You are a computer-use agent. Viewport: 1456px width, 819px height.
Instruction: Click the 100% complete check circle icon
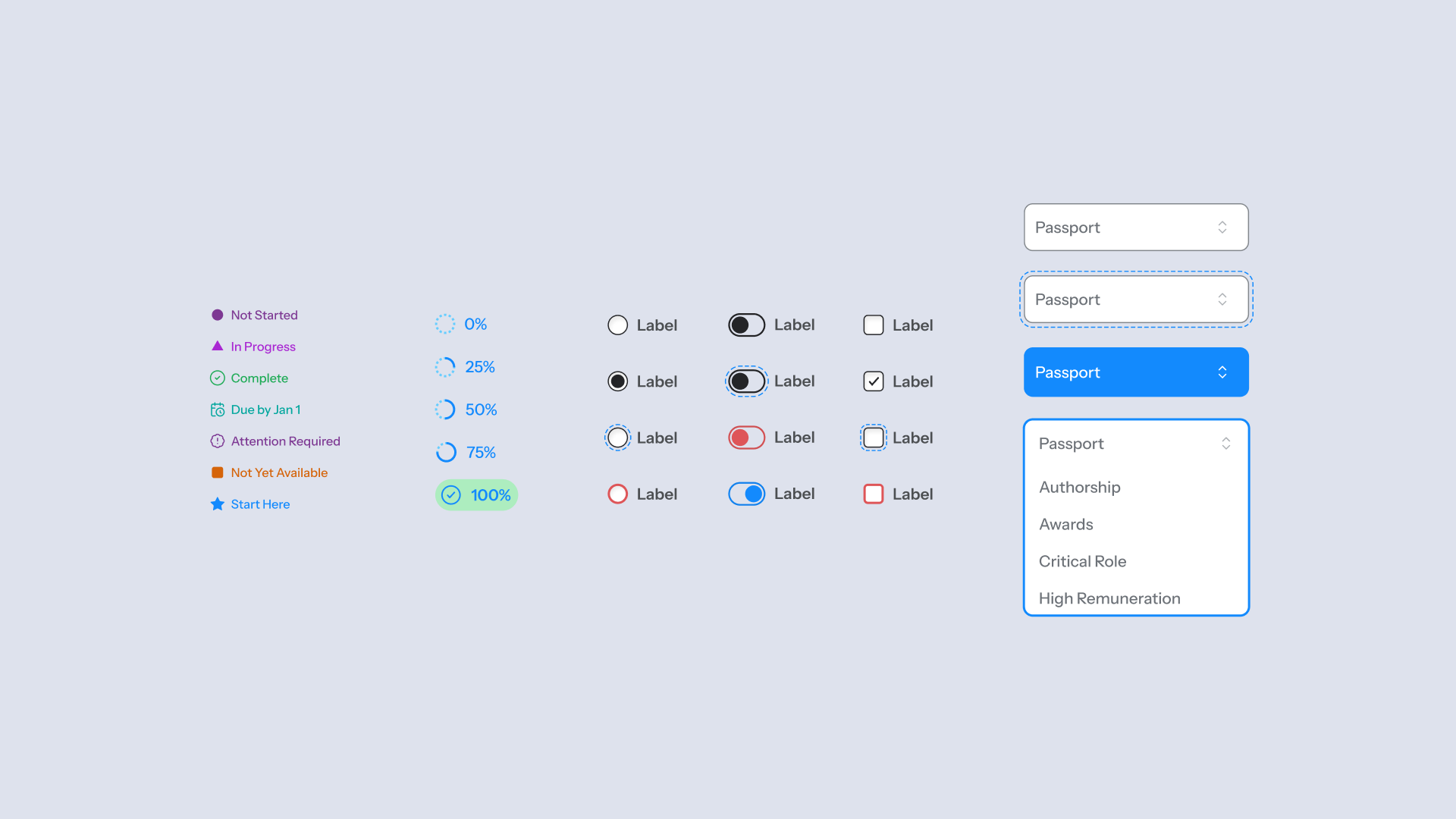[451, 495]
